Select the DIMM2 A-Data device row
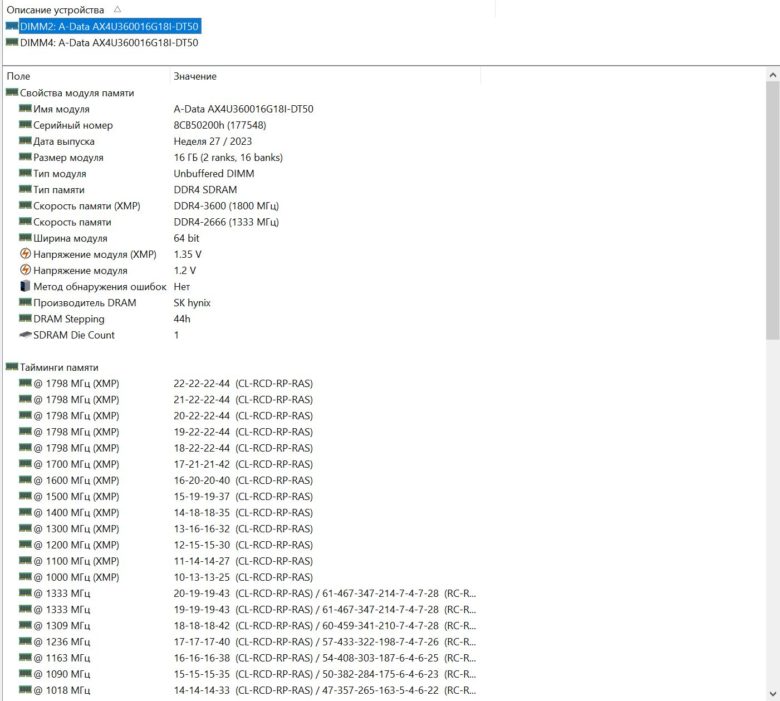The width and height of the screenshot is (780, 701). 109,26
